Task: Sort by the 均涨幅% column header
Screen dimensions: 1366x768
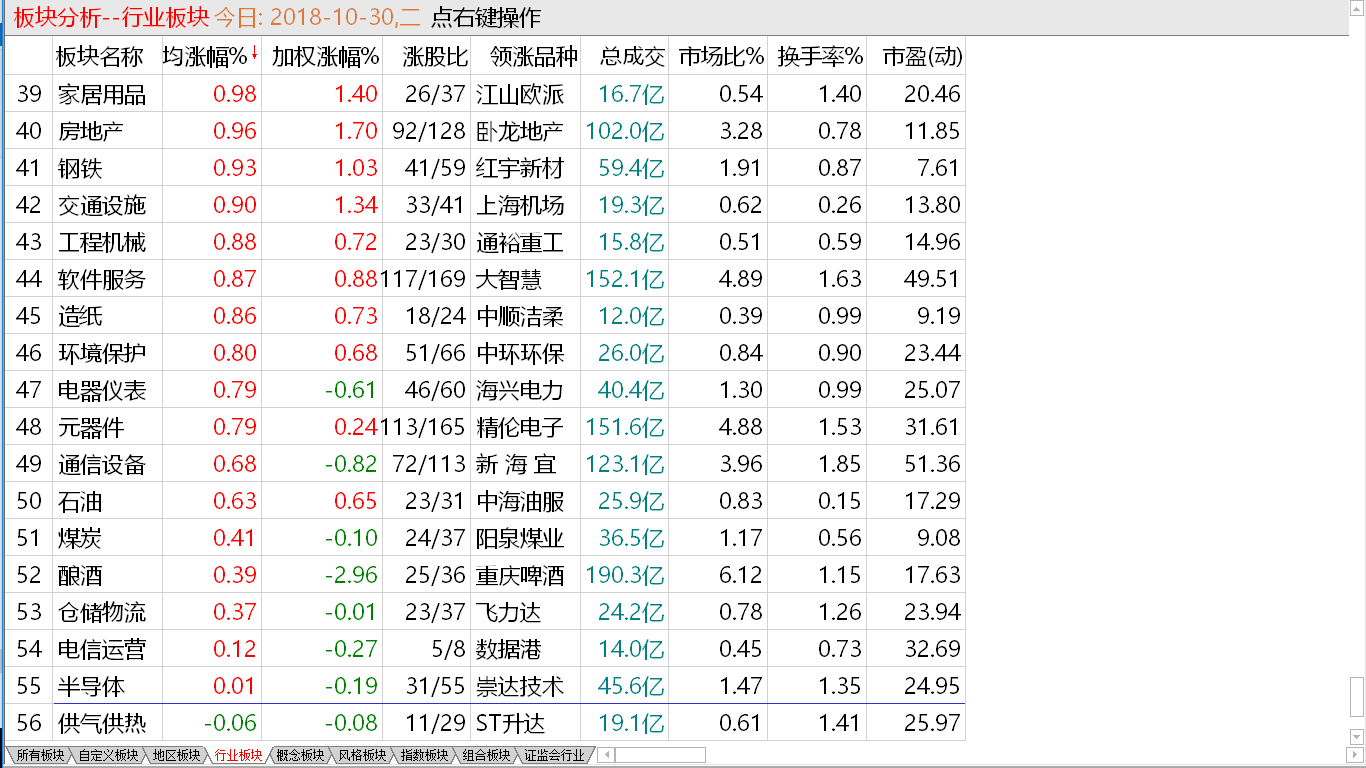Action: click(211, 57)
